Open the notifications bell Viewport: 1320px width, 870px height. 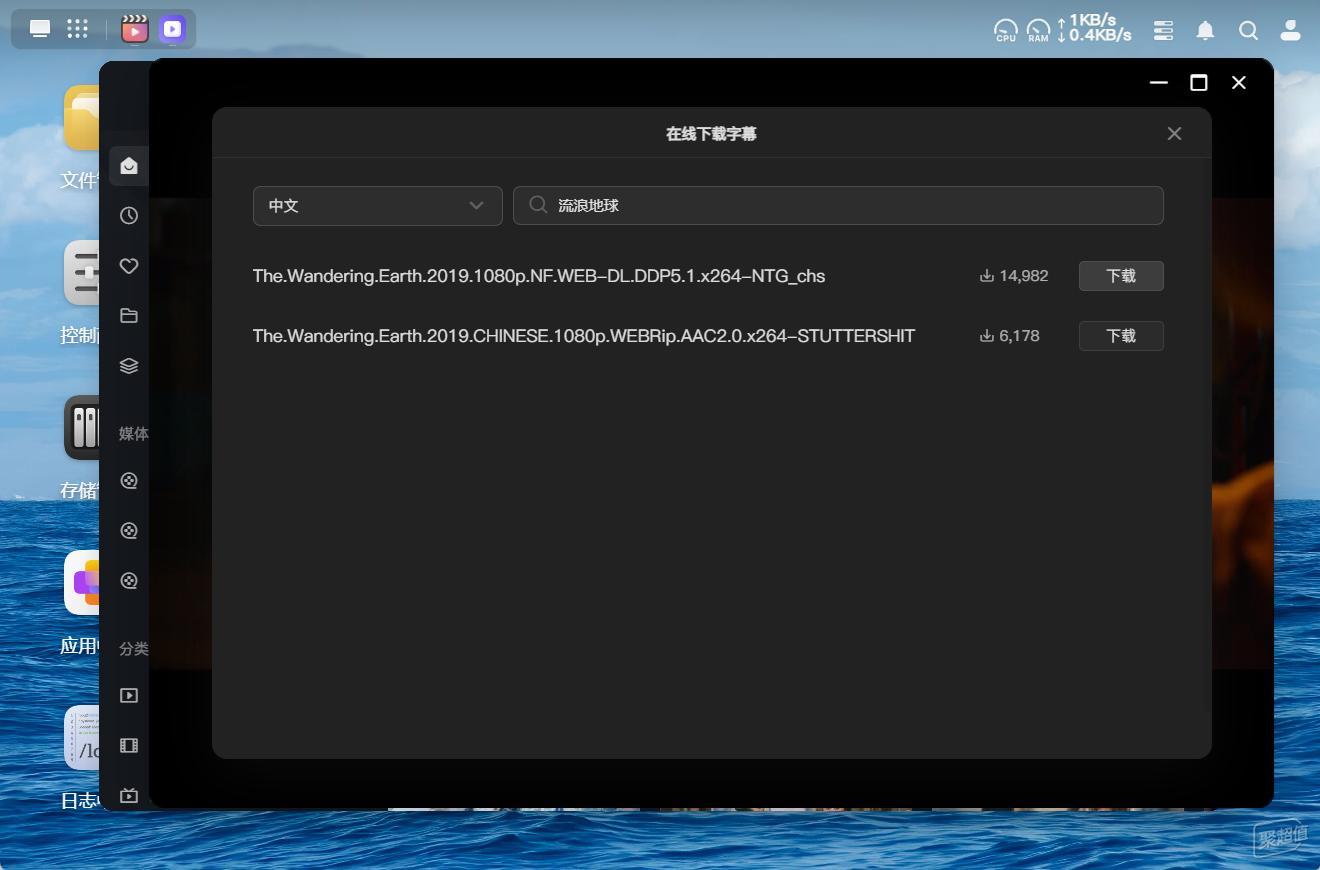pos(1206,31)
